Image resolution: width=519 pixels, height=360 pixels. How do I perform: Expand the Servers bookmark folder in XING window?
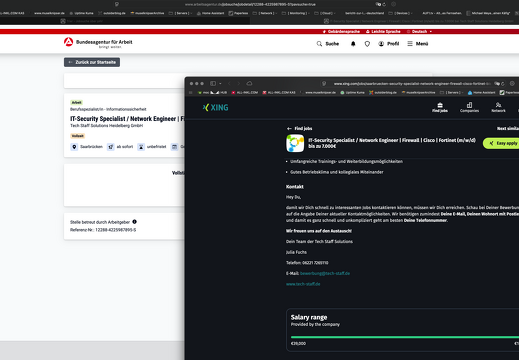[x=451, y=93]
